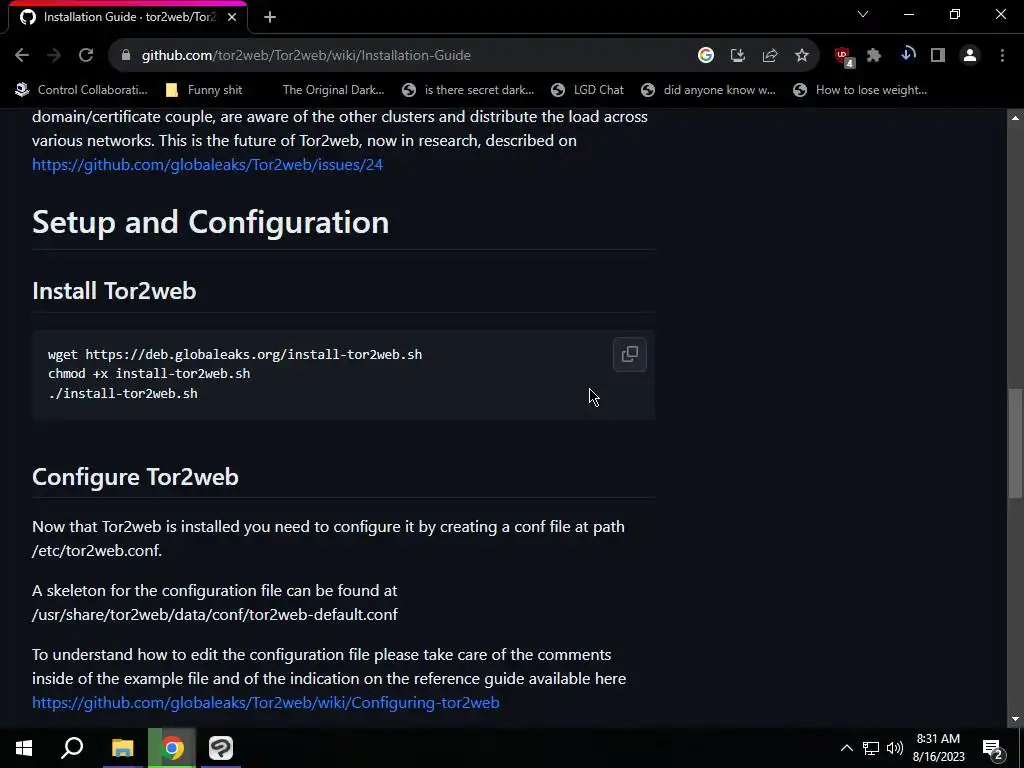Click the scrollbar up arrow
1024x768 pixels.
pyautogui.click(x=1015, y=118)
